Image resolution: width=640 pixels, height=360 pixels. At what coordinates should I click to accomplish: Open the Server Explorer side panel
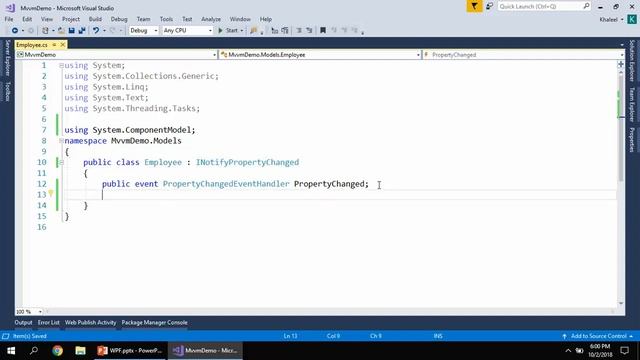7,58
